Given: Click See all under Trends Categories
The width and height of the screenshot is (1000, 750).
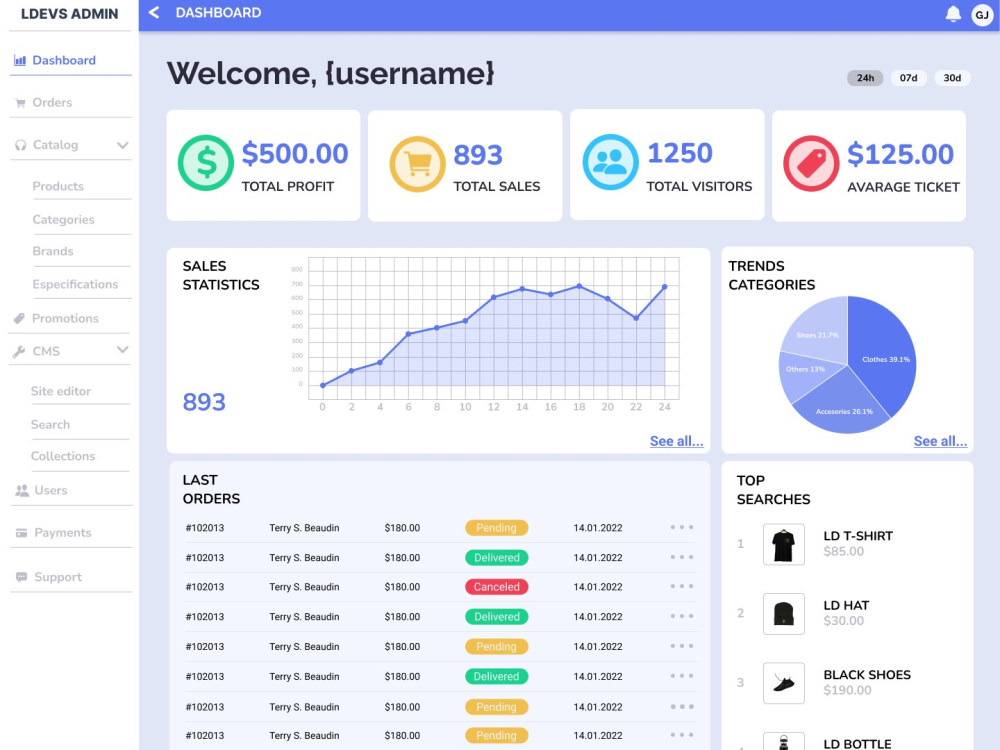Looking at the screenshot, I should click(x=940, y=441).
